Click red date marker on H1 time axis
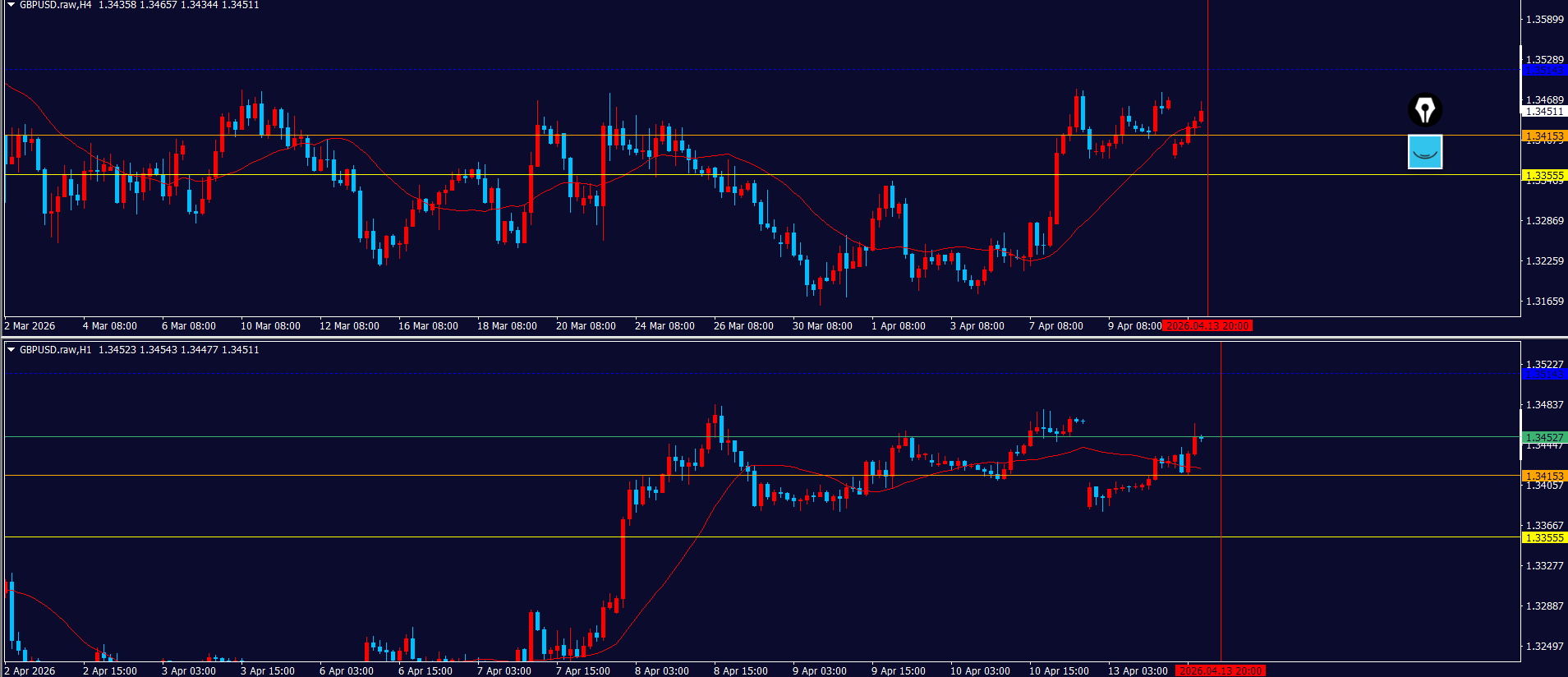The image size is (1568, 677). [1221, 671]
